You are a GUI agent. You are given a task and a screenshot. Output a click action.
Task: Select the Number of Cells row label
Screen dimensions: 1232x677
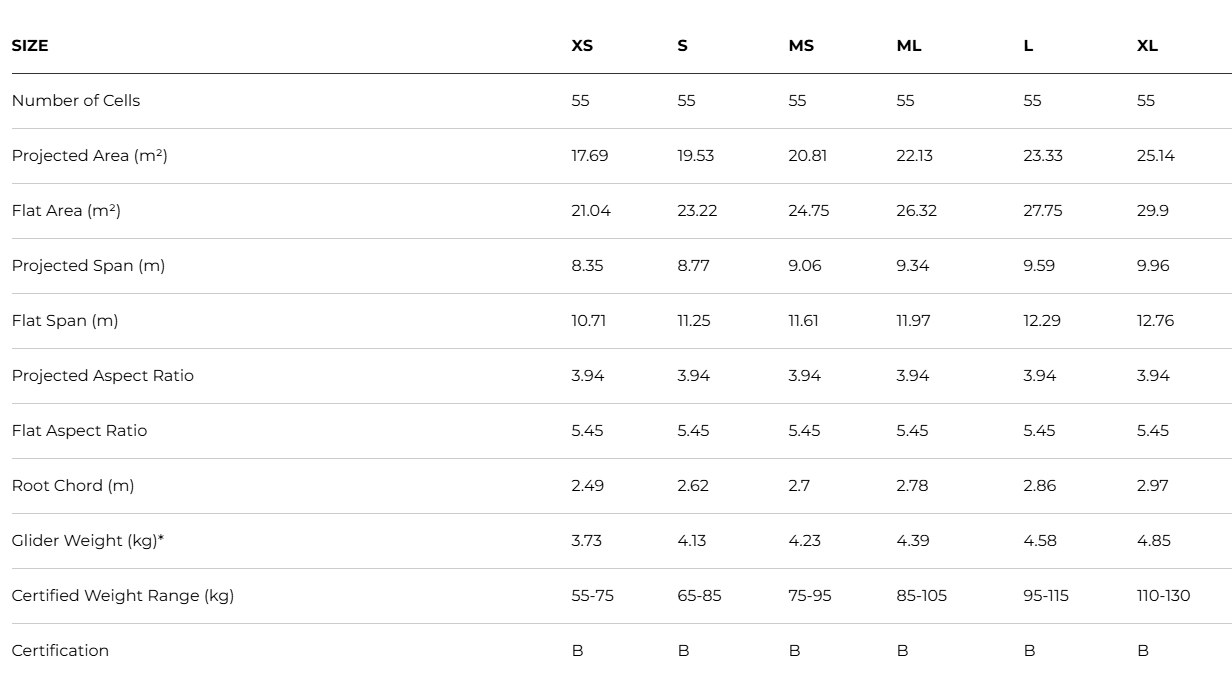[x=76, y=101]
